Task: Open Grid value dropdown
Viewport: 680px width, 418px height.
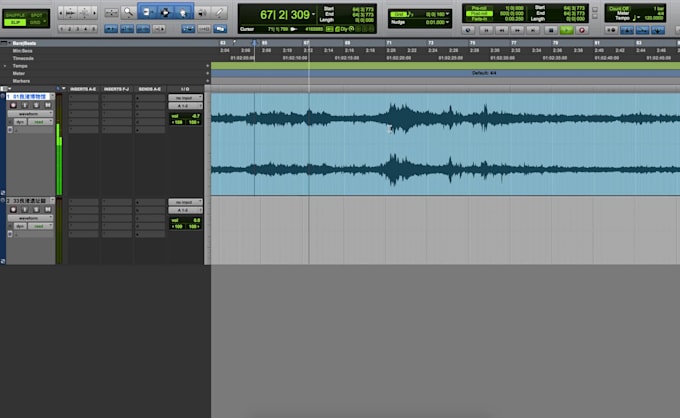Action: click(448, 14)
